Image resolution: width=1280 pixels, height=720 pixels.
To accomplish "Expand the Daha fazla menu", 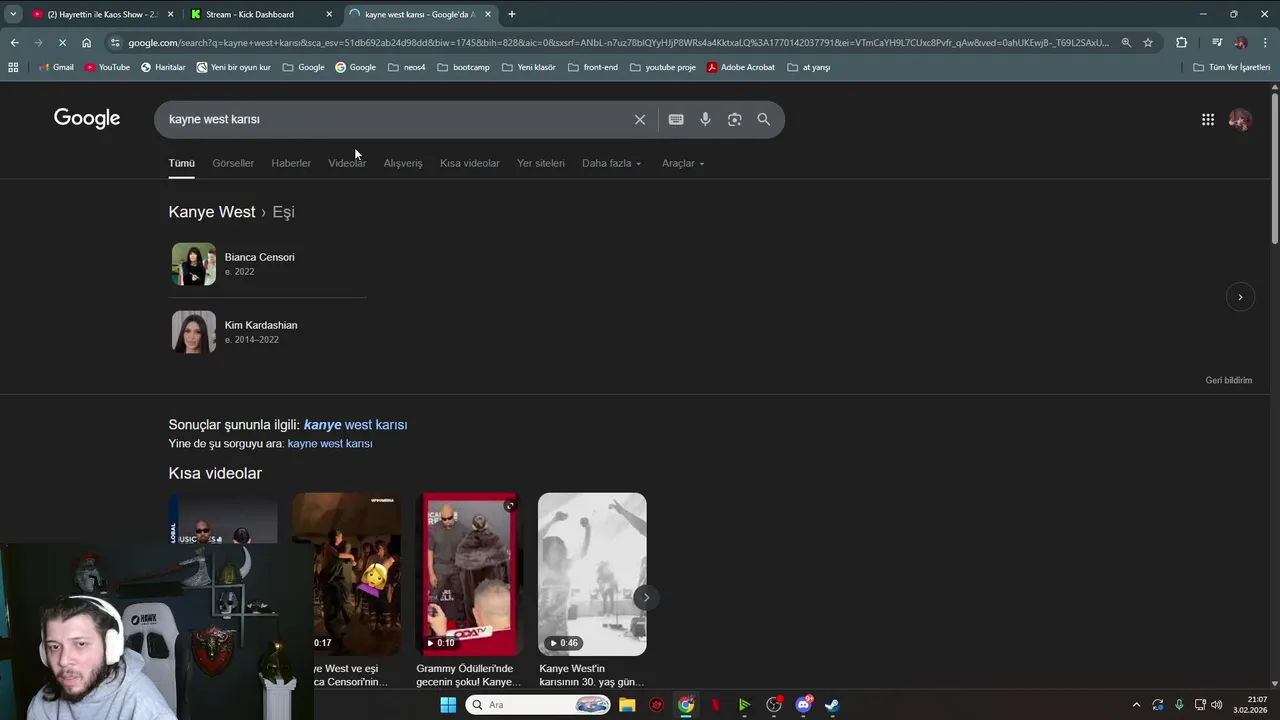I will [x=612, y=163].
